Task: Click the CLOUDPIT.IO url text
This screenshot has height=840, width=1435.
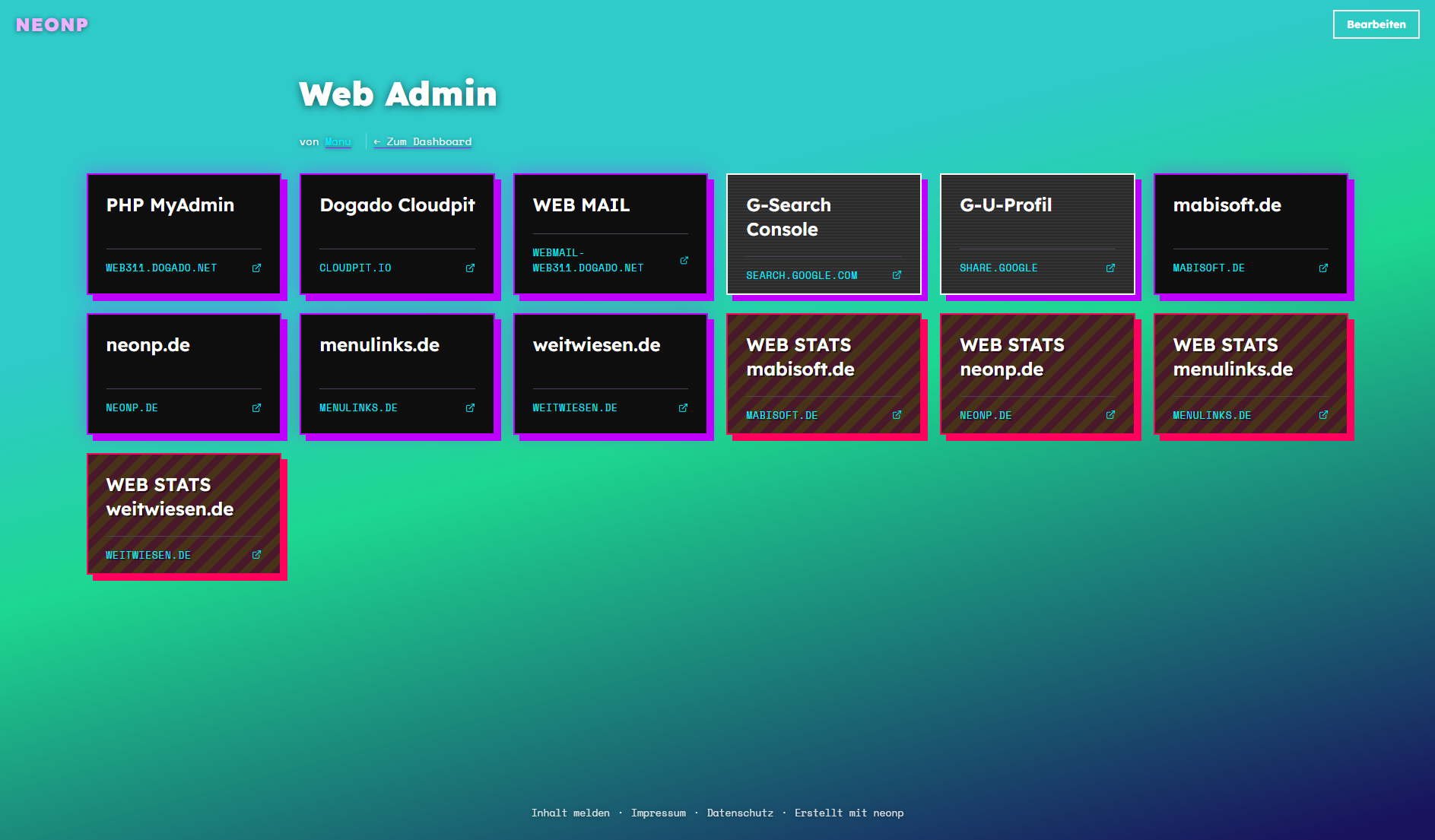Action: pos(355,268)
